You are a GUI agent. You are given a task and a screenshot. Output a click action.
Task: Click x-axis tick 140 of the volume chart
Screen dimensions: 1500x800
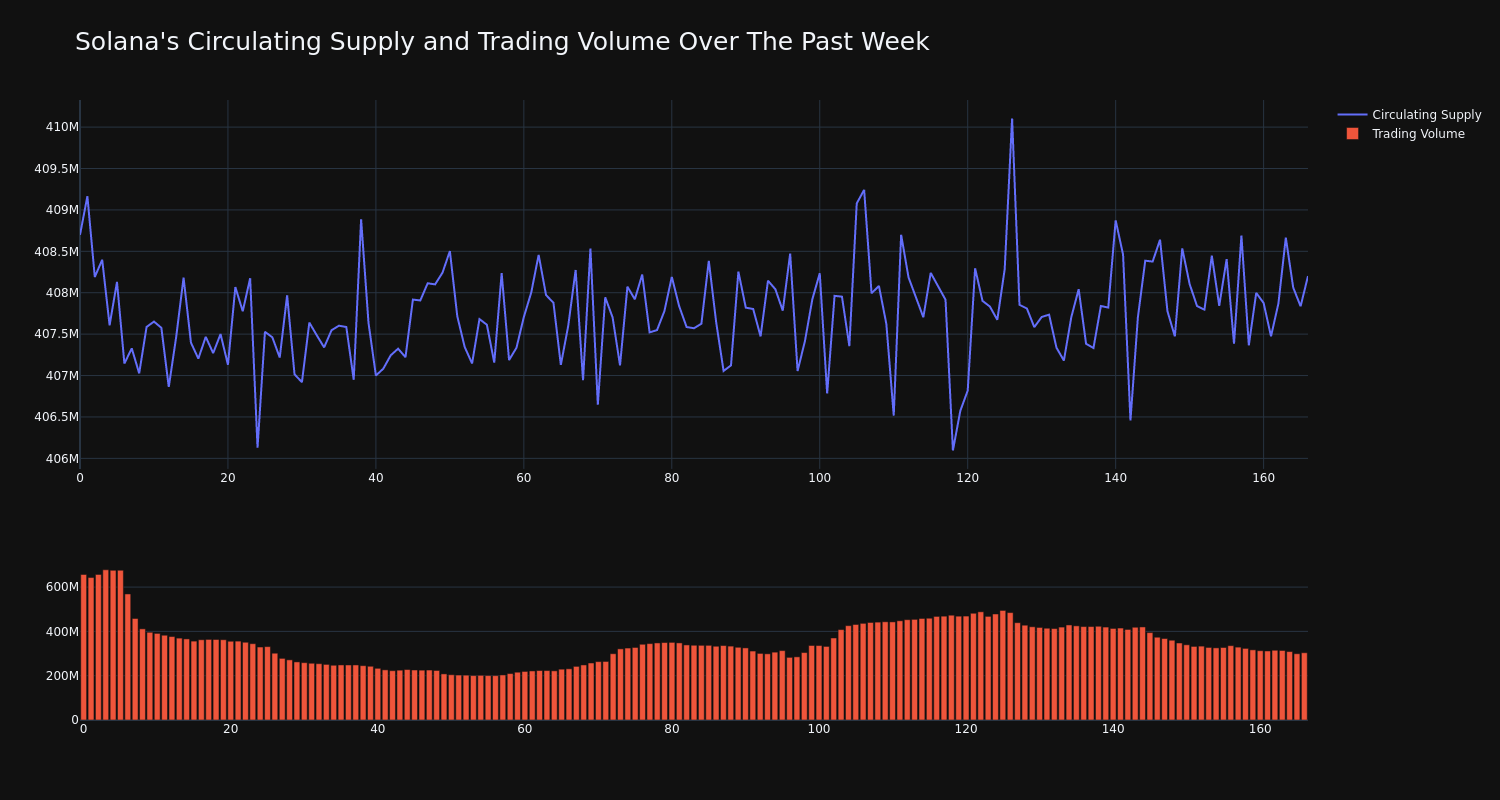pos(1113,729)
